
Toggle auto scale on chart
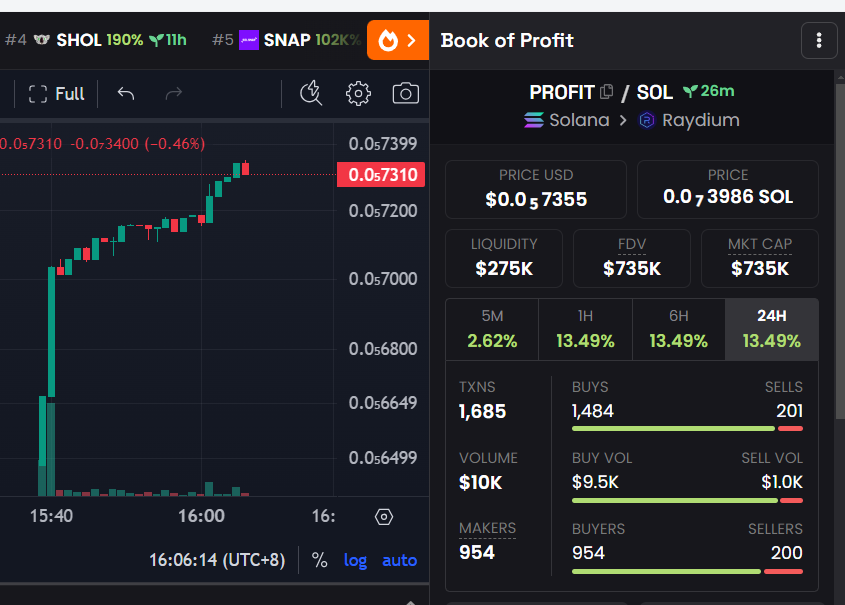pyautogui.click(x=399, y=560)
